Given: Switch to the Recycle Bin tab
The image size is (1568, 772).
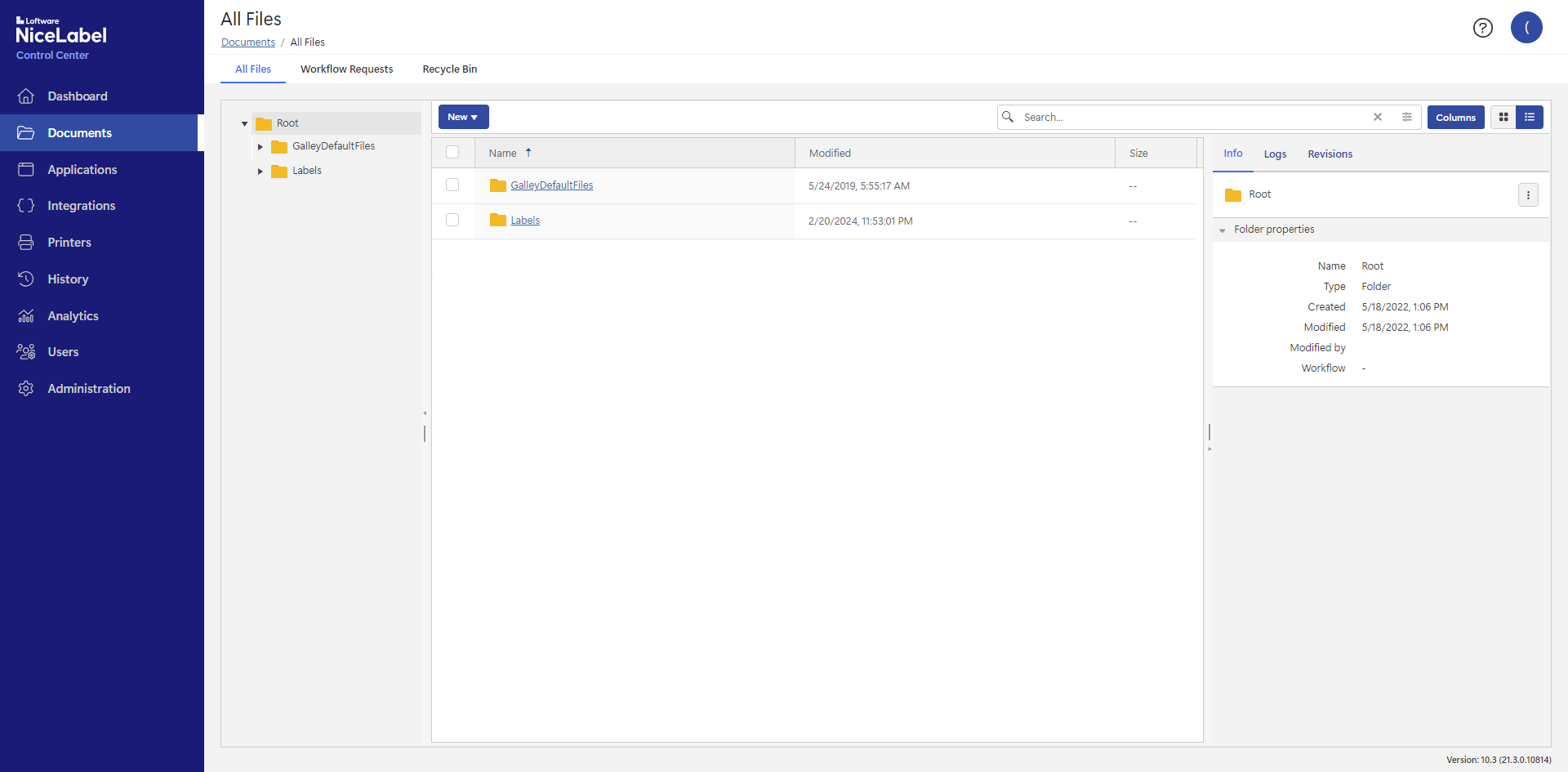Looking at the screenshot, I should (449, 69).
